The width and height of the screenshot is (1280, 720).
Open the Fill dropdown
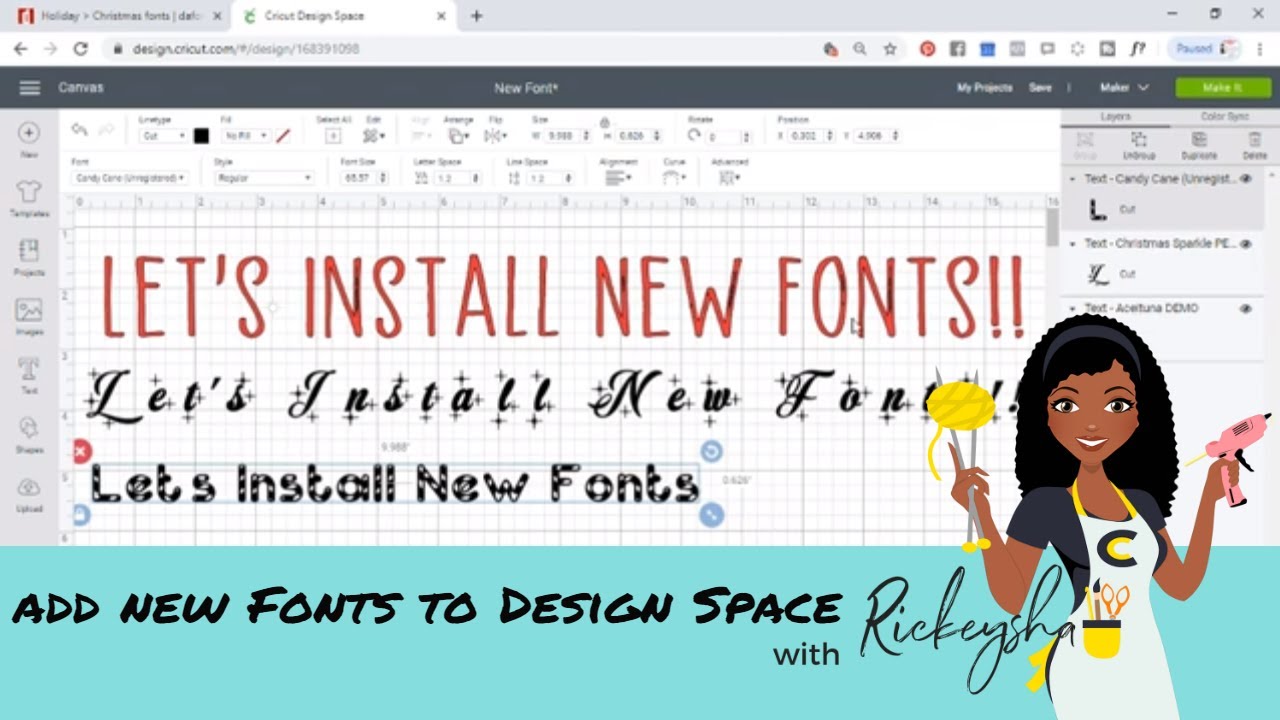(246, 135)
